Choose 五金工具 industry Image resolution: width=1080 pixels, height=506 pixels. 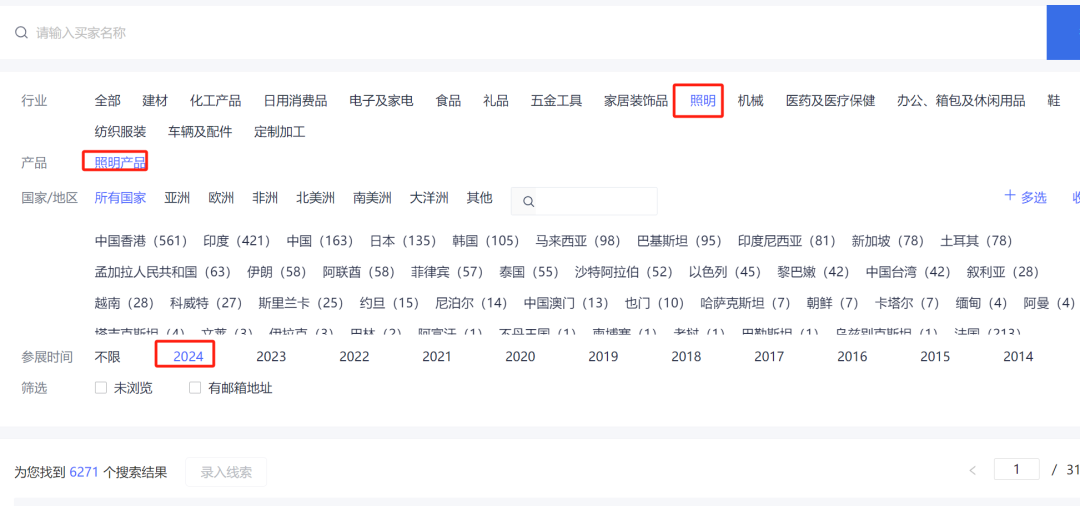557,101
